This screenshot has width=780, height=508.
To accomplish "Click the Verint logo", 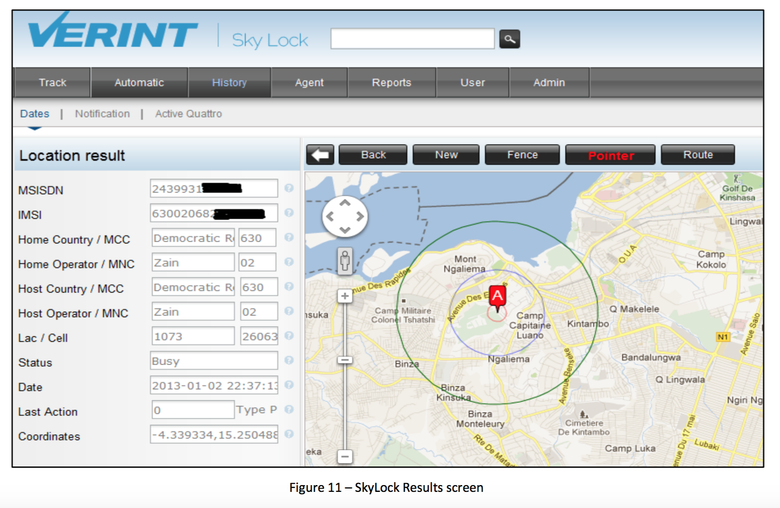I will pyautogui.click(x=113, y=32).
